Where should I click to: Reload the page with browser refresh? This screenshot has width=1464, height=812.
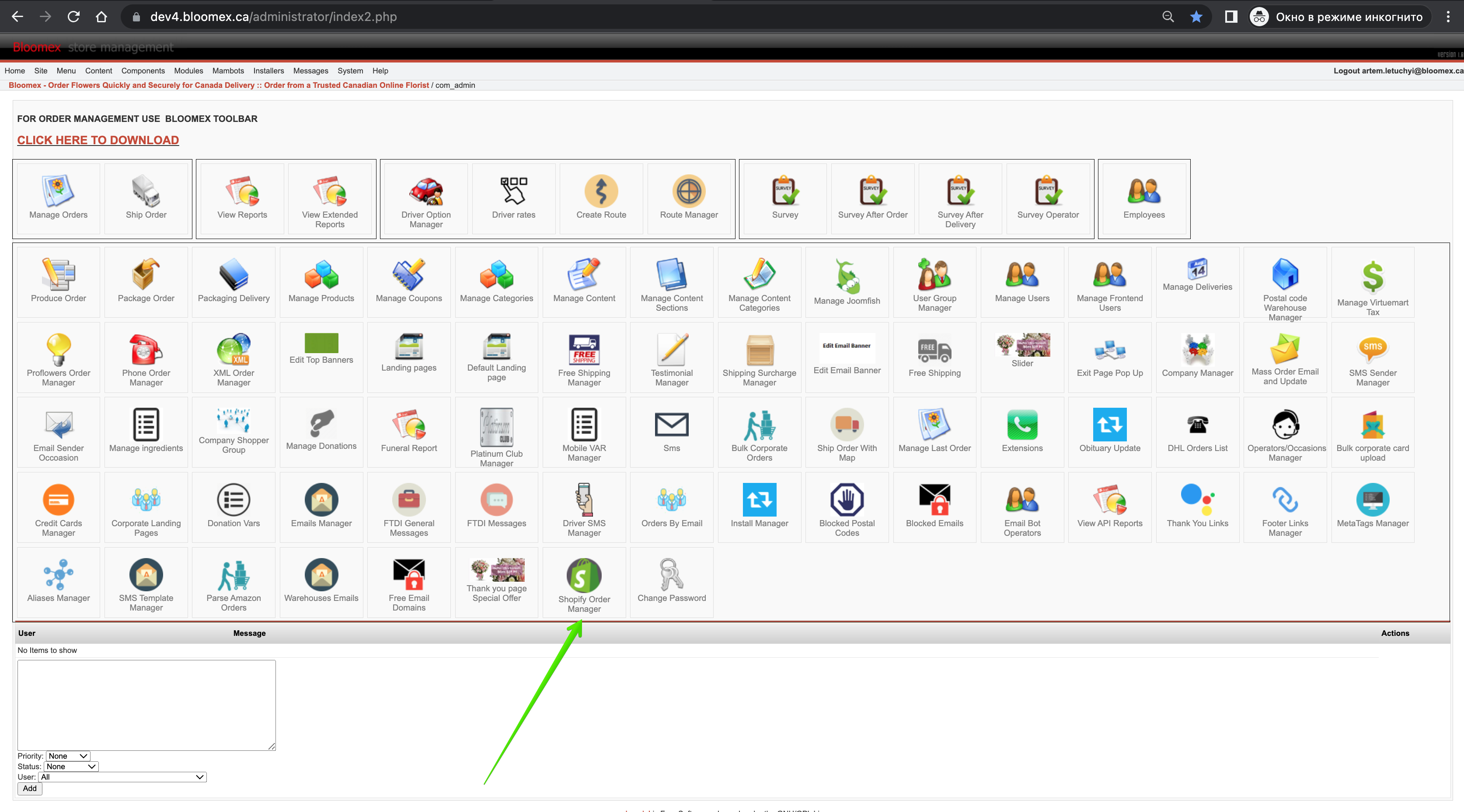pos(73,17)
